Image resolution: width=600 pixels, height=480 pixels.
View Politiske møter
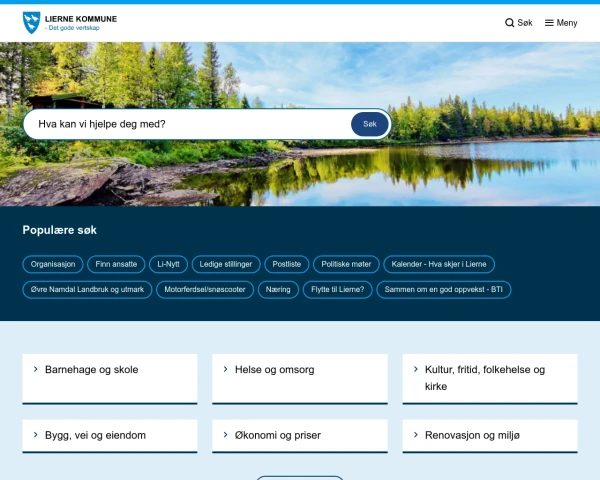pos(345,264)
